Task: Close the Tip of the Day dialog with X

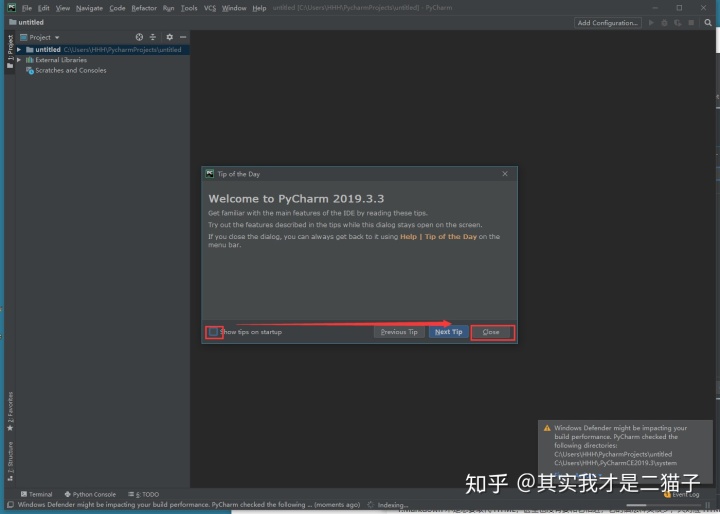Action: tap(505, 174)
